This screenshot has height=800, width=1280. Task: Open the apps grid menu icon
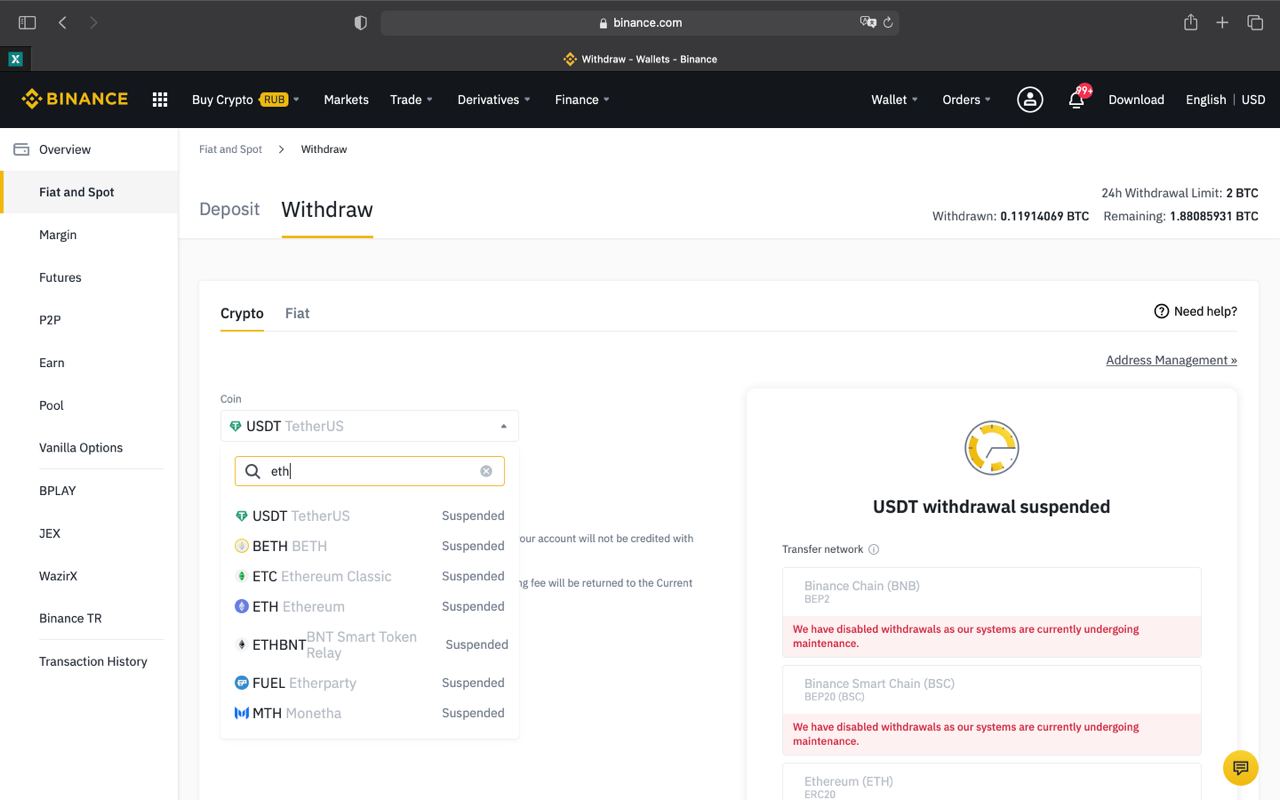coord(160,99)
